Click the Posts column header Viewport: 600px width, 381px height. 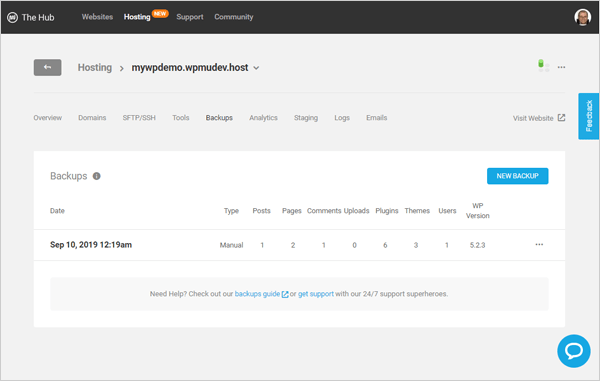coord(261,211)
